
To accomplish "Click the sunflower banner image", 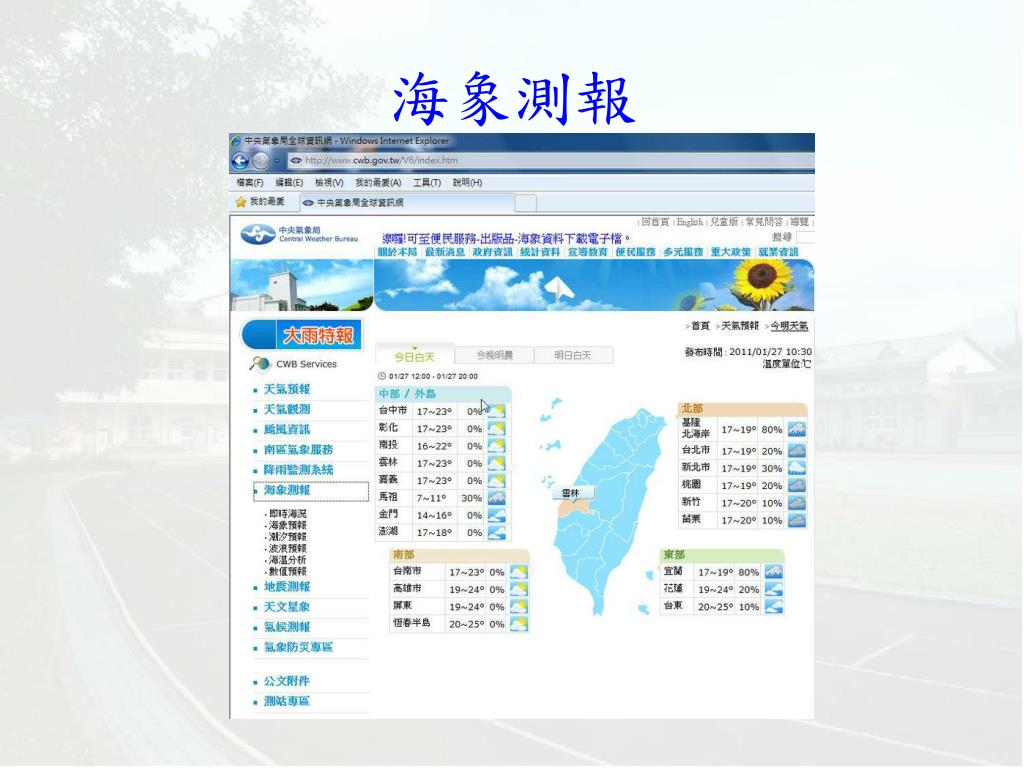I will [761, 282].
